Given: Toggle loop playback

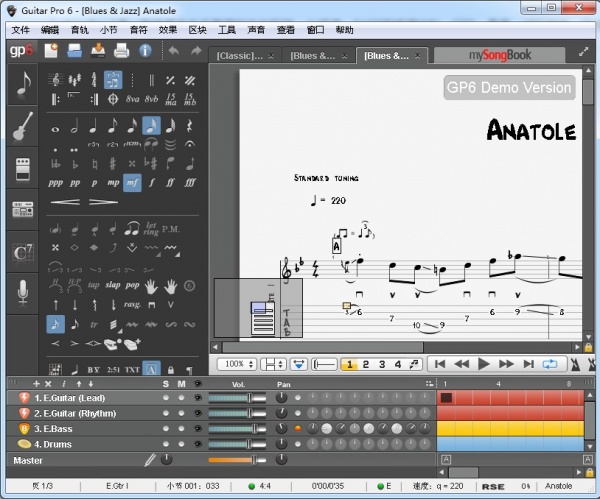Looking at the screenshot, I should coord(550,364).
